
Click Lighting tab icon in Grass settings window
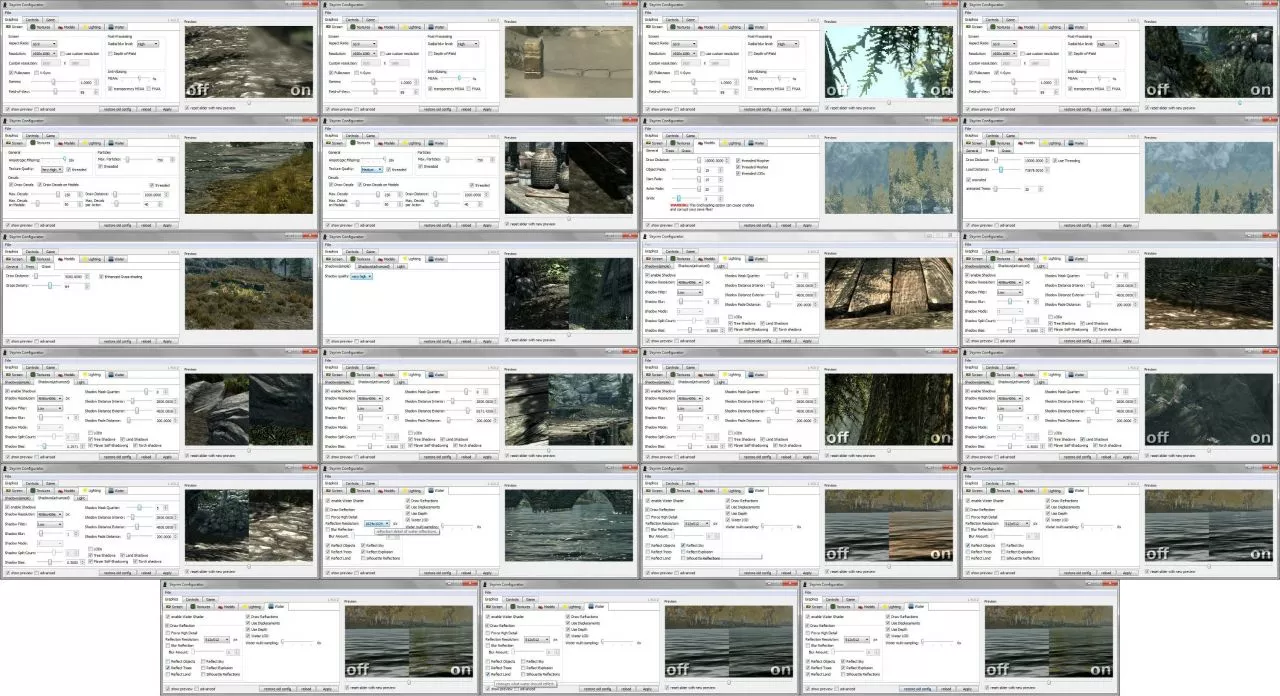click(85, 259)
